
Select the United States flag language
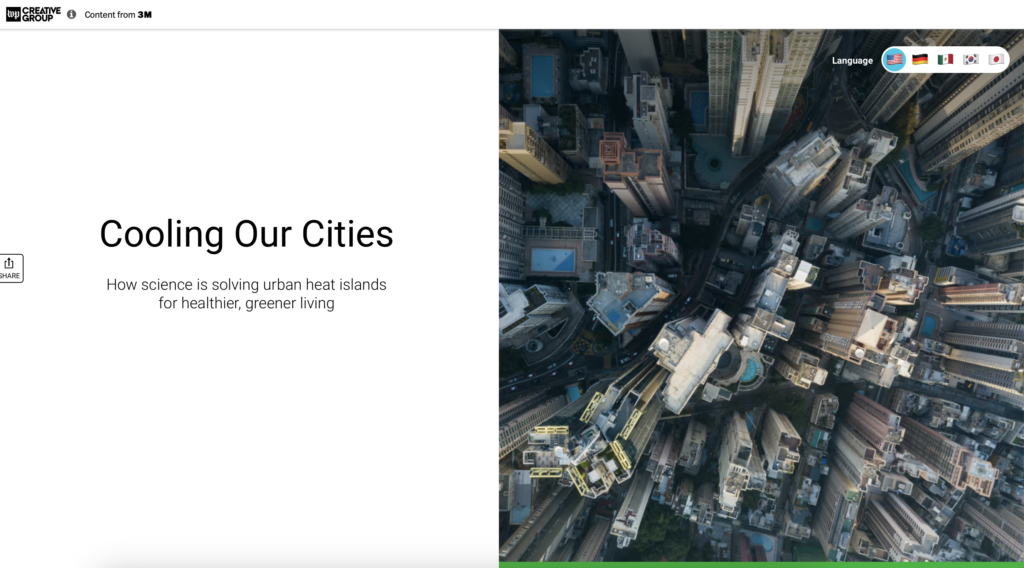click(x=894, y=59)
